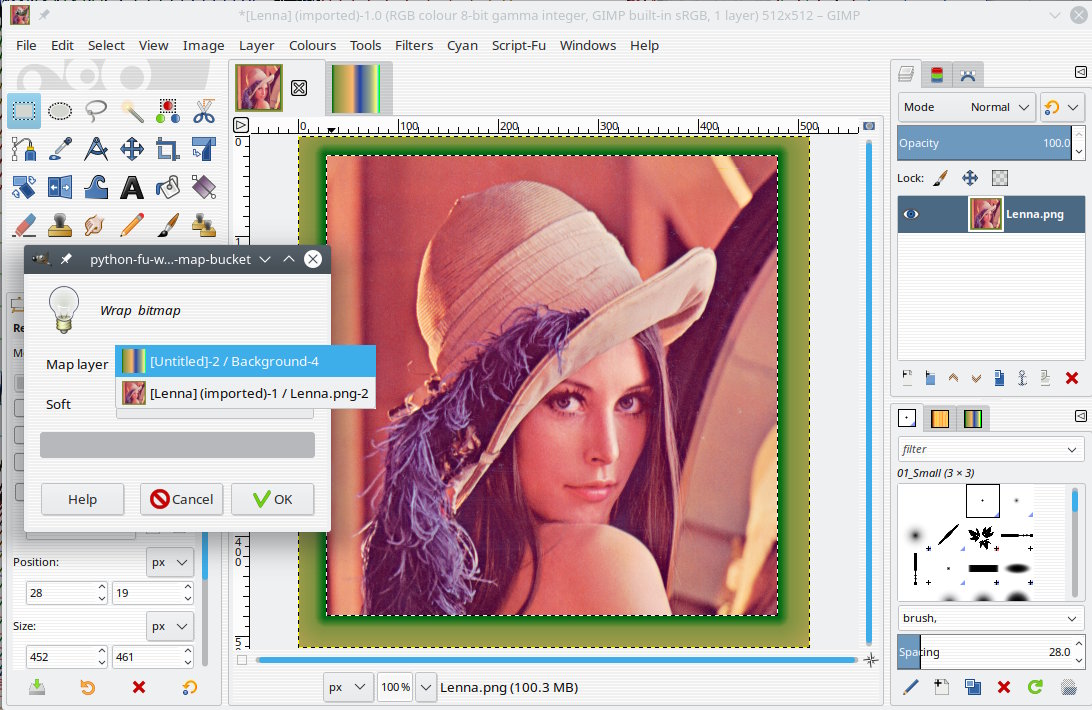Toggle lock position and size icon

pyautogui.click(x=970, y=178)
